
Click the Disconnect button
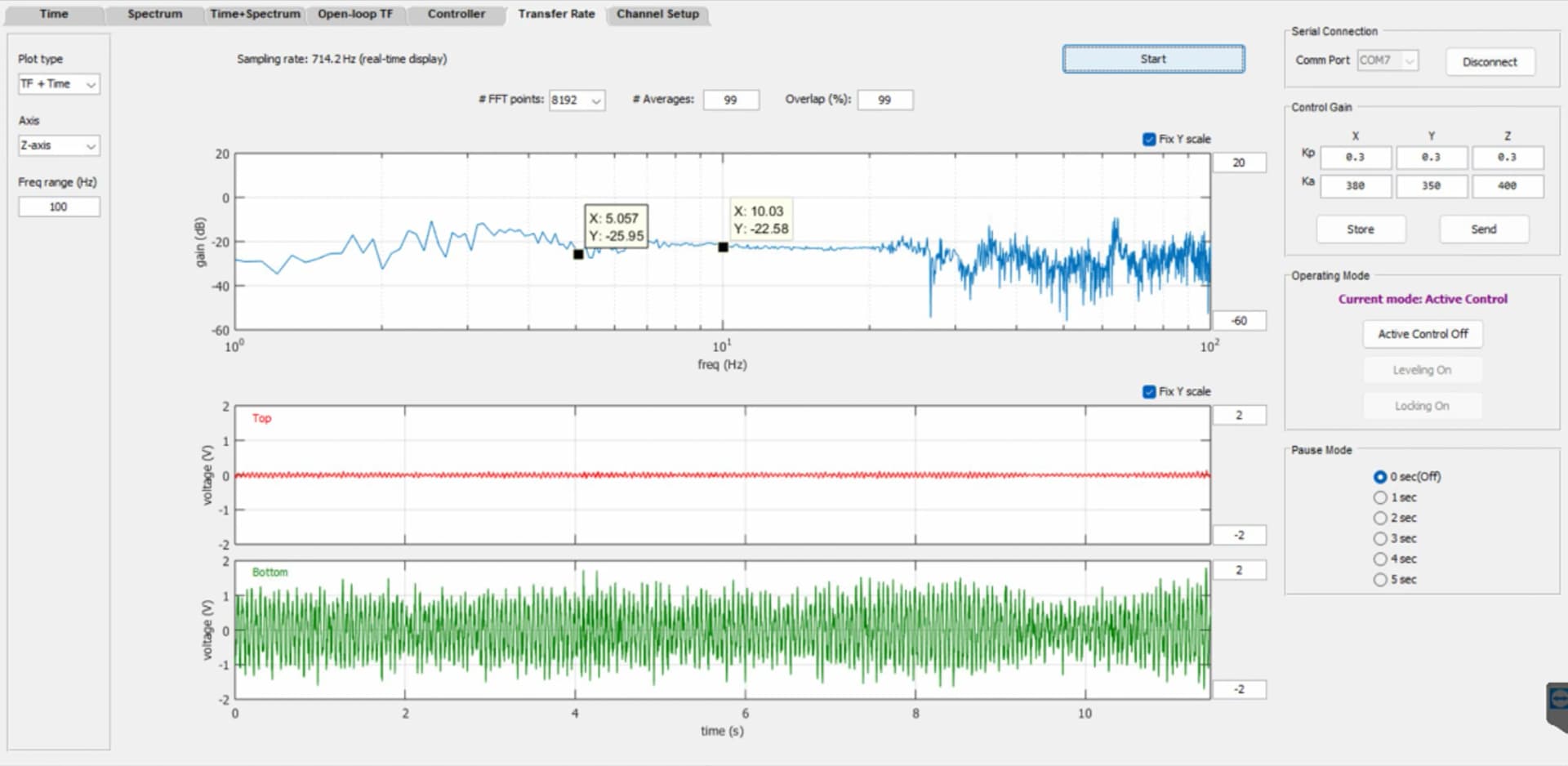(1490, 62)
